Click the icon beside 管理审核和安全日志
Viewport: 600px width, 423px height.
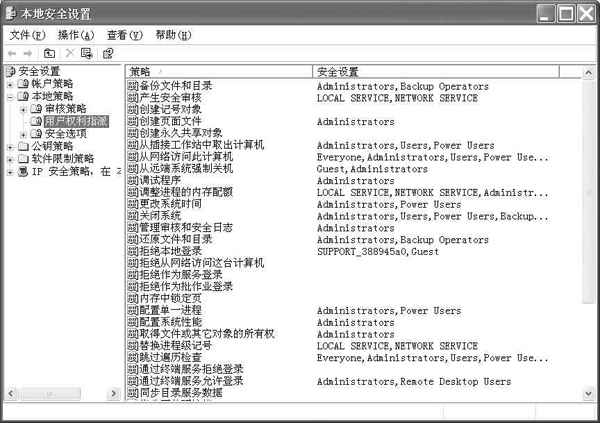(133, 228)
